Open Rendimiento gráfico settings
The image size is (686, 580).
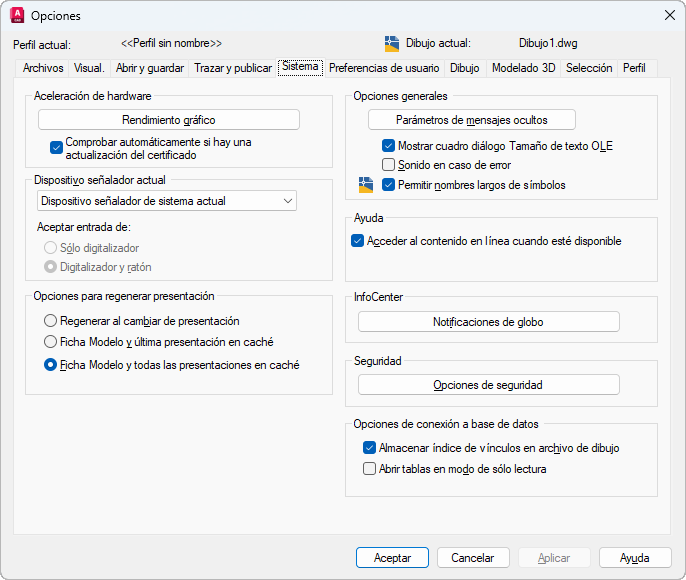[169, 120]
